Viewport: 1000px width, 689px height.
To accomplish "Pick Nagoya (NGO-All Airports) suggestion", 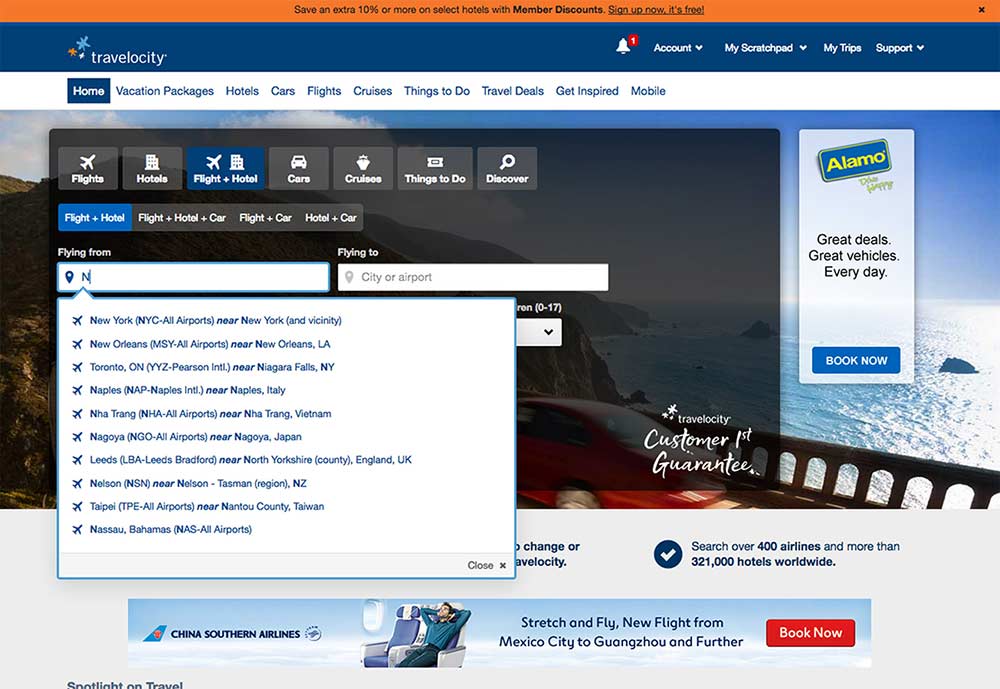I will point(195,436).
